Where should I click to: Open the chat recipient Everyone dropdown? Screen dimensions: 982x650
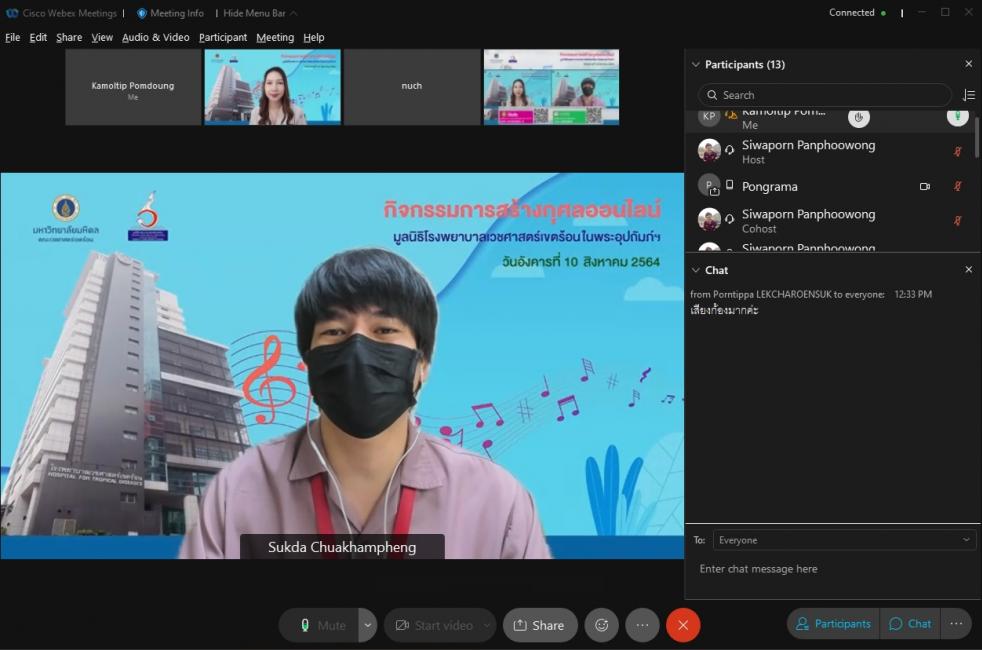844,540
